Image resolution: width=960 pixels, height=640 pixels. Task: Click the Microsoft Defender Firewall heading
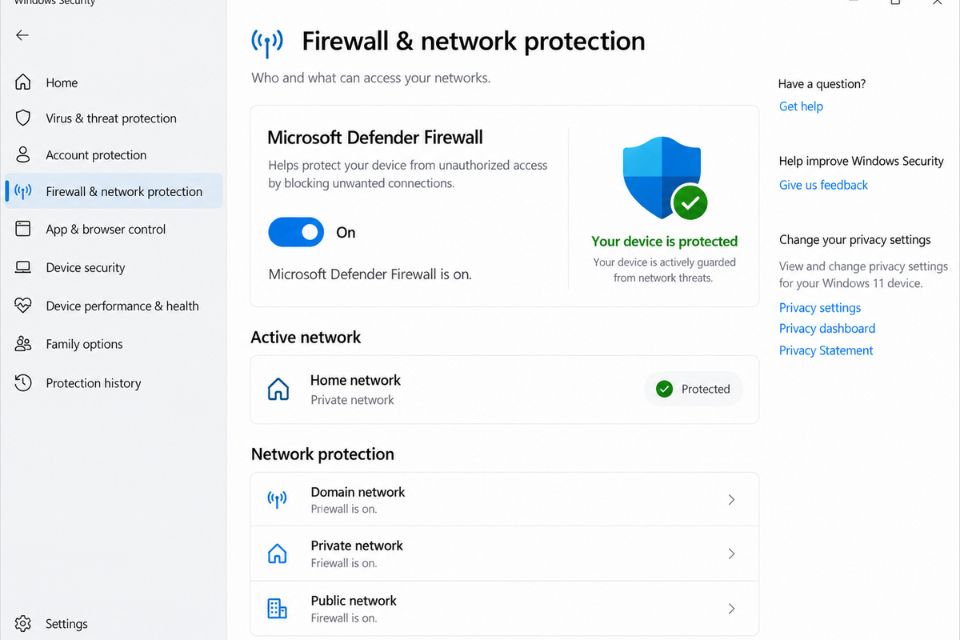pyautogui.click(x=375, y=137)
